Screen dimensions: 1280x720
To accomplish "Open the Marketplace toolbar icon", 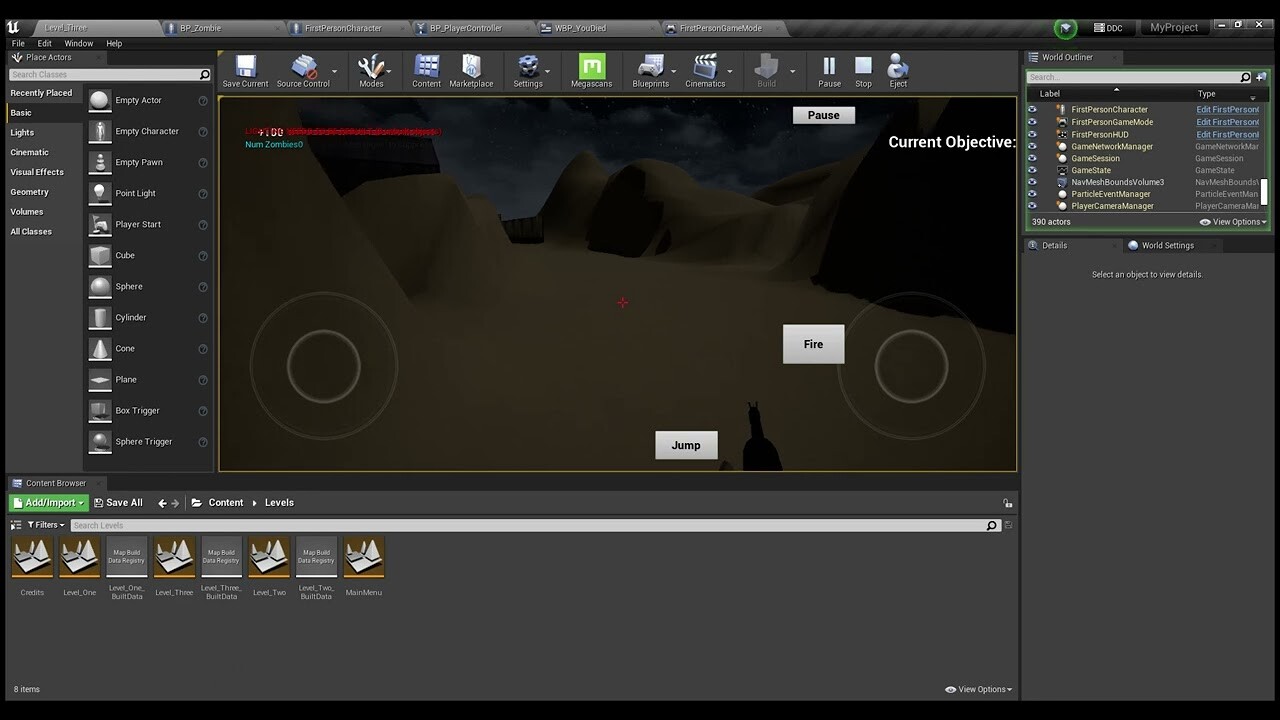I will coord(471,71).
